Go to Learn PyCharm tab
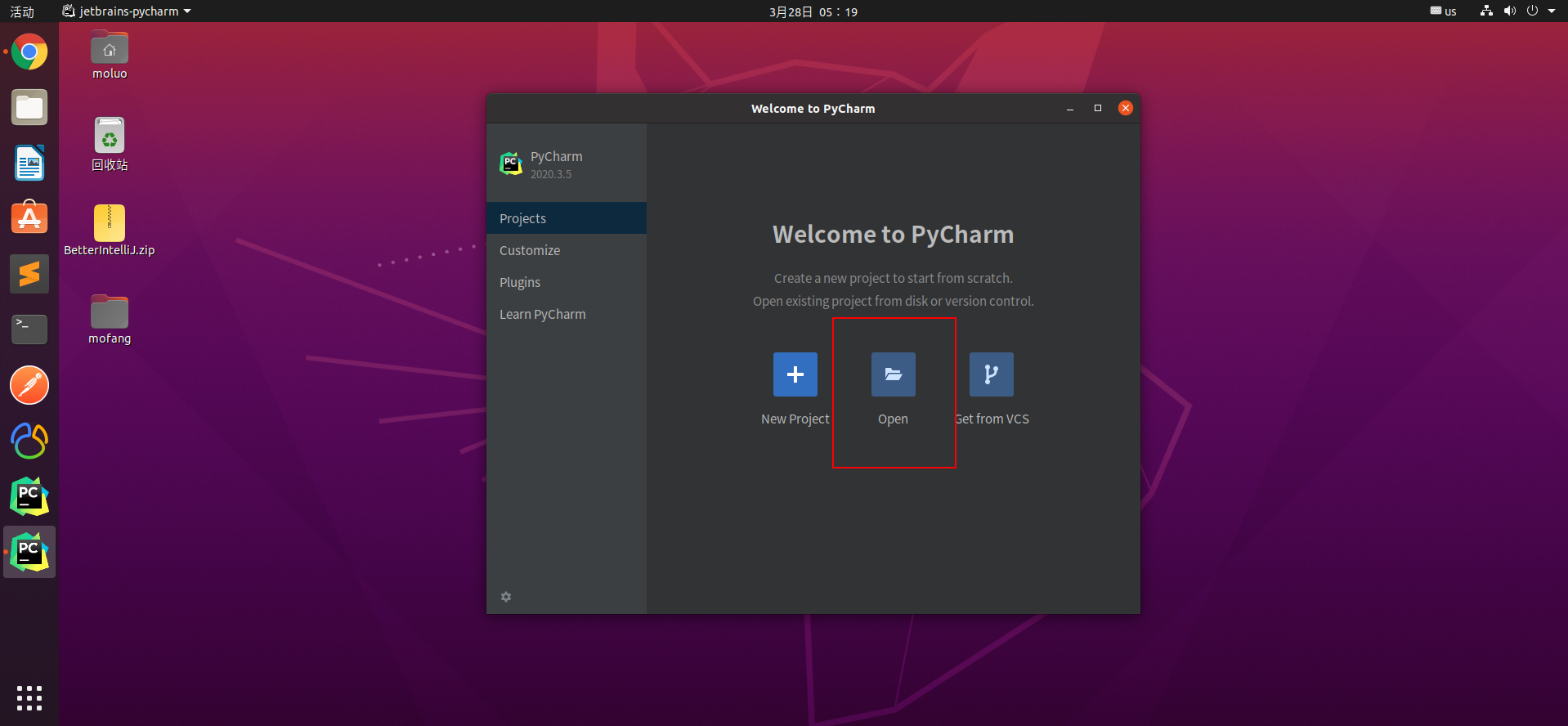 567,314
